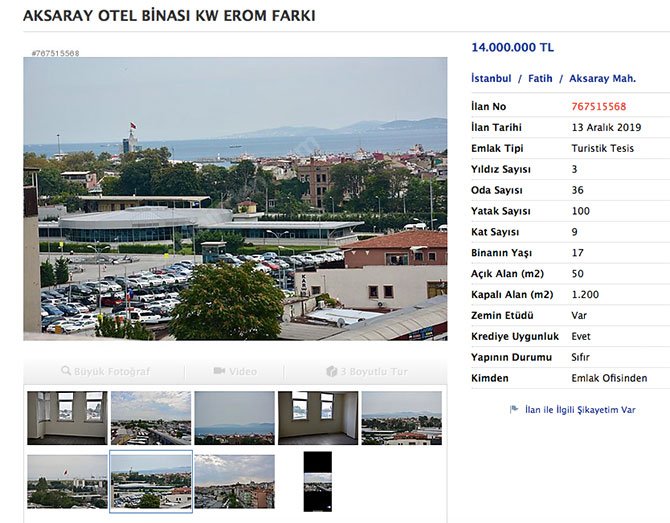
Task: Click the İlan ile İlgili Şikayetim Var link
Action: click(579, 409)
